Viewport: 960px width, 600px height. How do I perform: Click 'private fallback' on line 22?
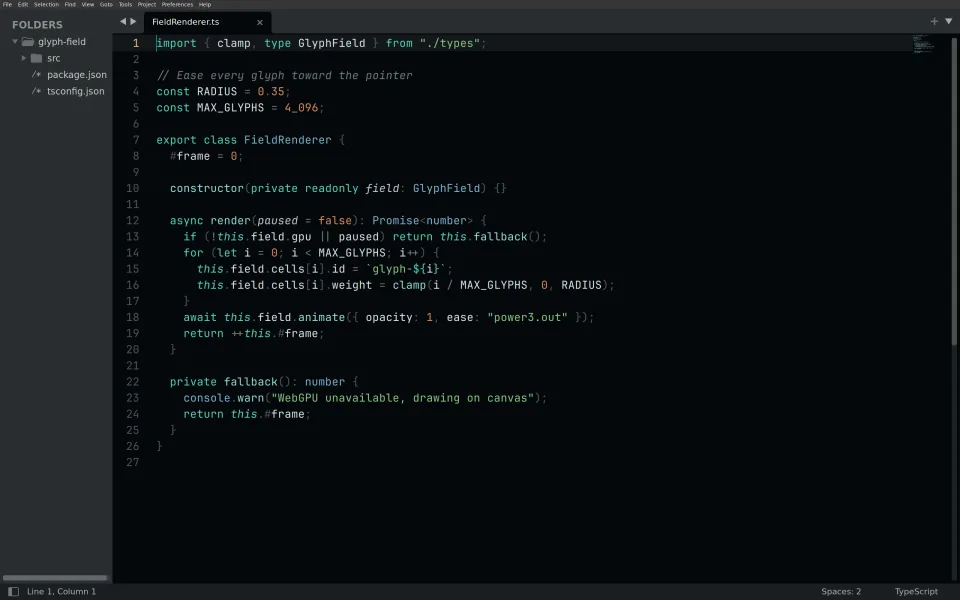[x=223, y=382]
